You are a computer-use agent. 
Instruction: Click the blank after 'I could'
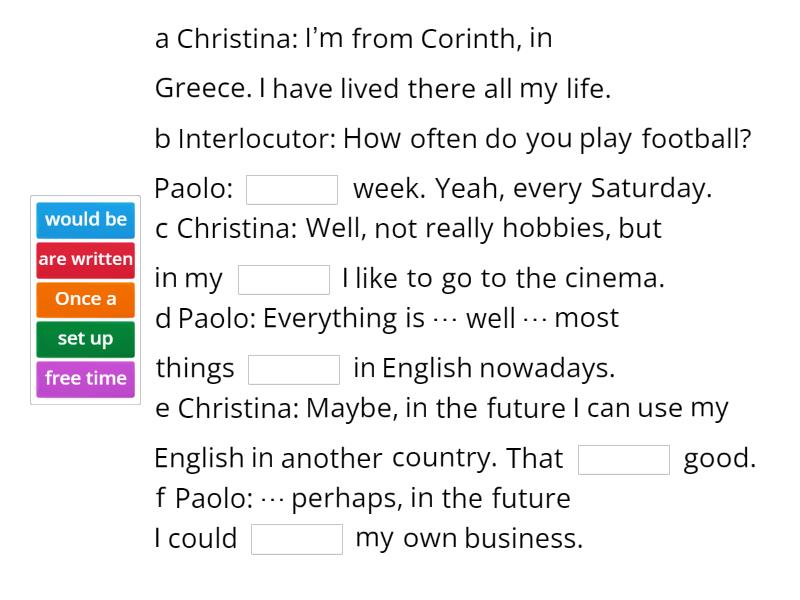point(297,539)
